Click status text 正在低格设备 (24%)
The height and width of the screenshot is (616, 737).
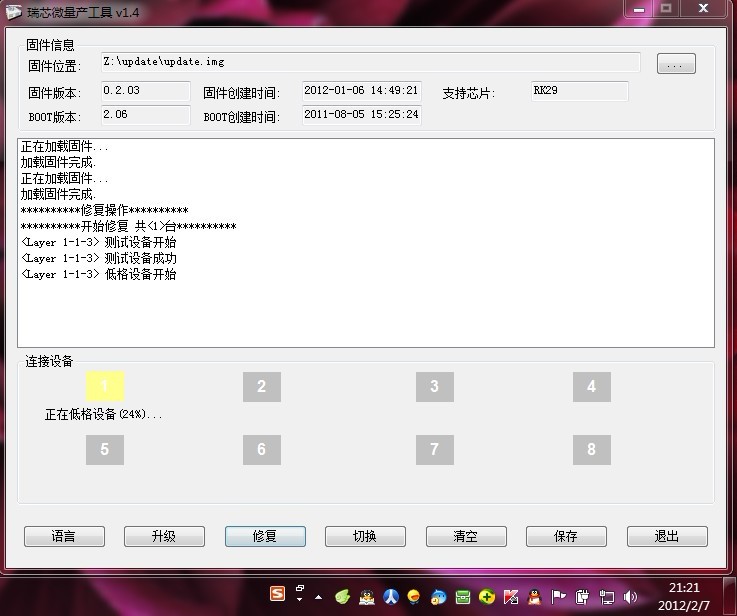tap(103, 414)
